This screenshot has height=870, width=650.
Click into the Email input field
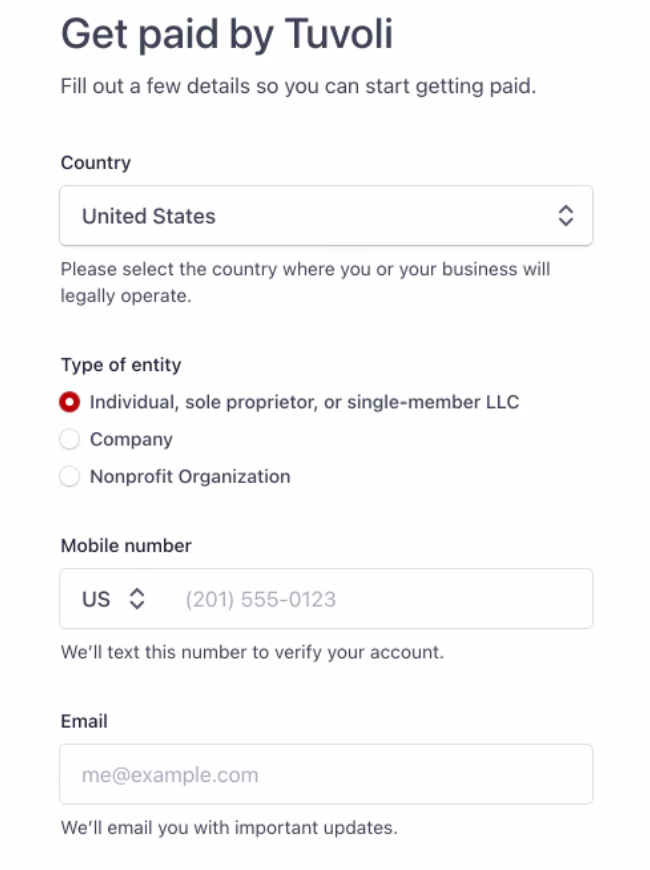(325, 775)
